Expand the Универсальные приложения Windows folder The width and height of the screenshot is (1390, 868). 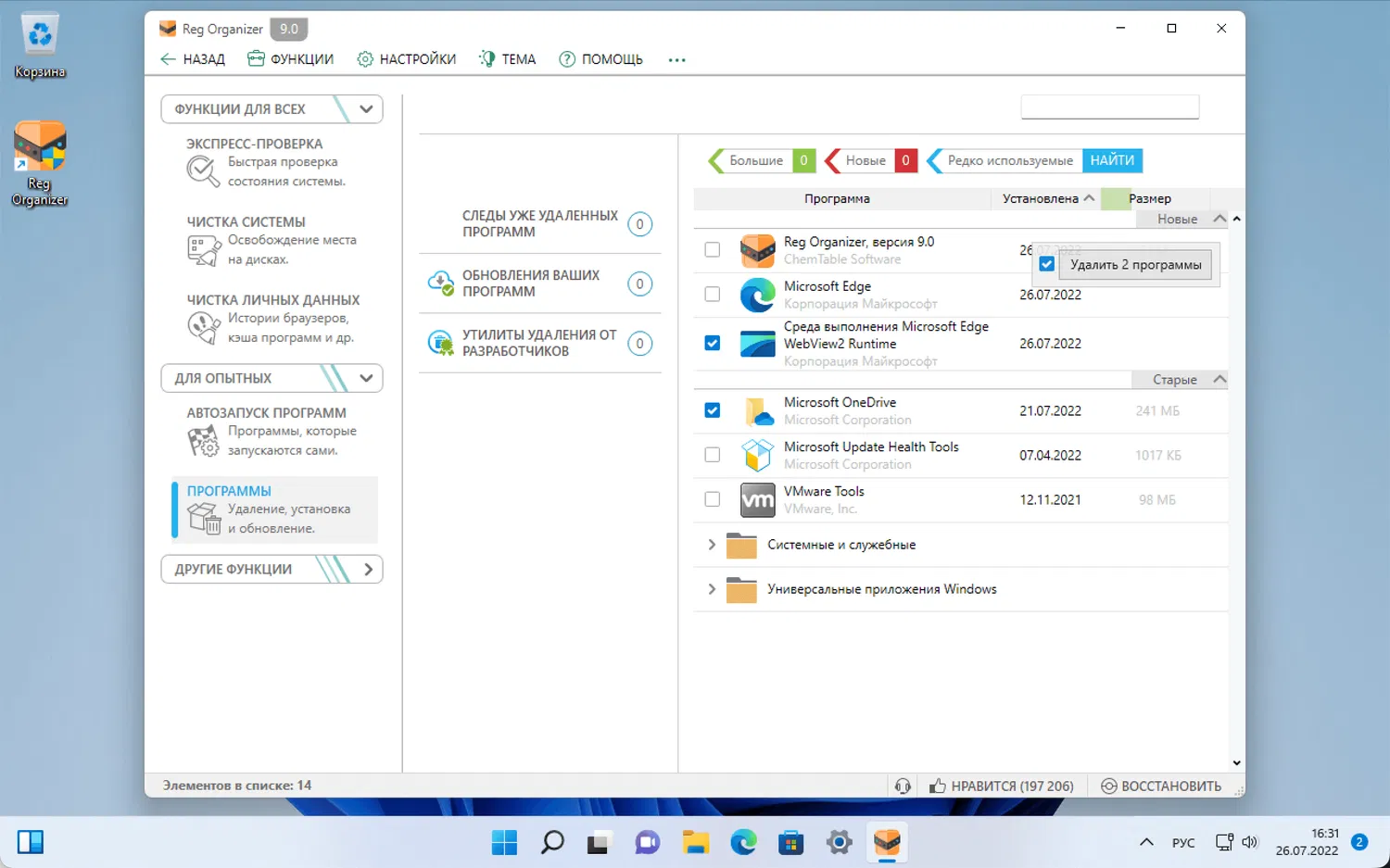[711, 589]
